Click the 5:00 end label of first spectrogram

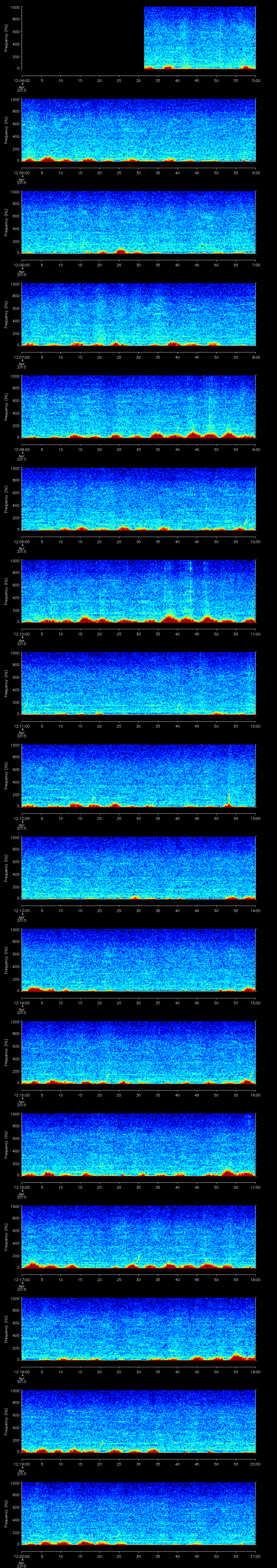coord(256,80)
